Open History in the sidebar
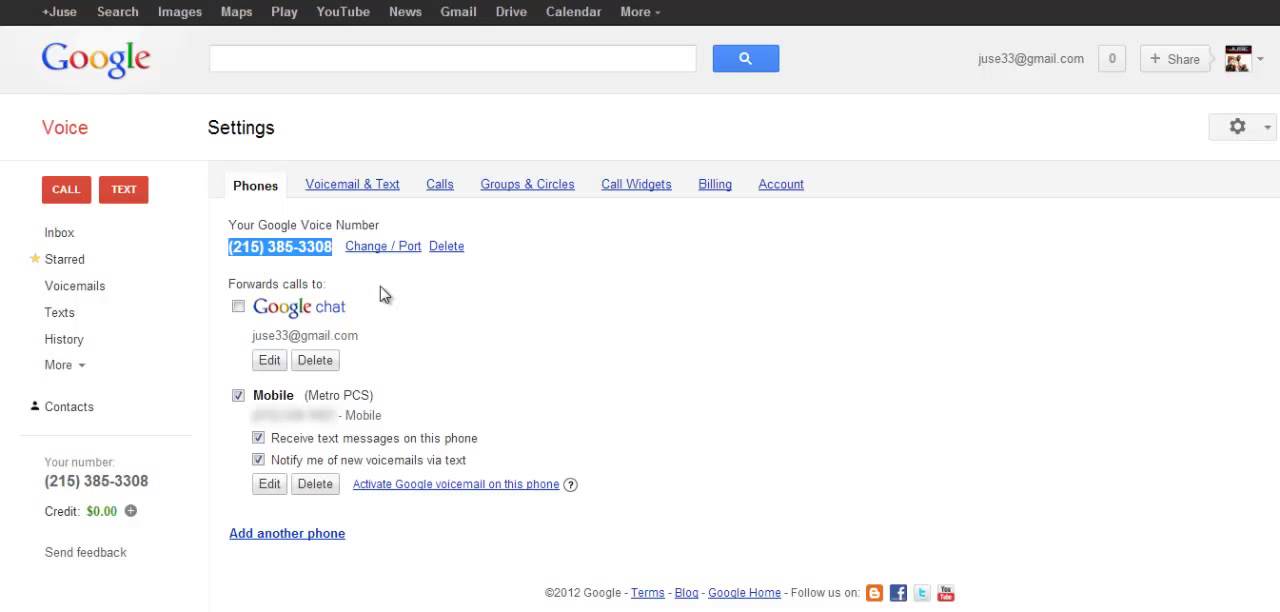Screen dimensions: 1280x612 point(64,339)
